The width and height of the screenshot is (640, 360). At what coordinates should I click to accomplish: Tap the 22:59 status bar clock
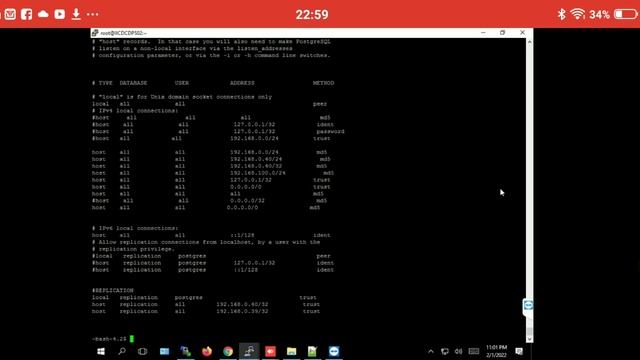312,15
